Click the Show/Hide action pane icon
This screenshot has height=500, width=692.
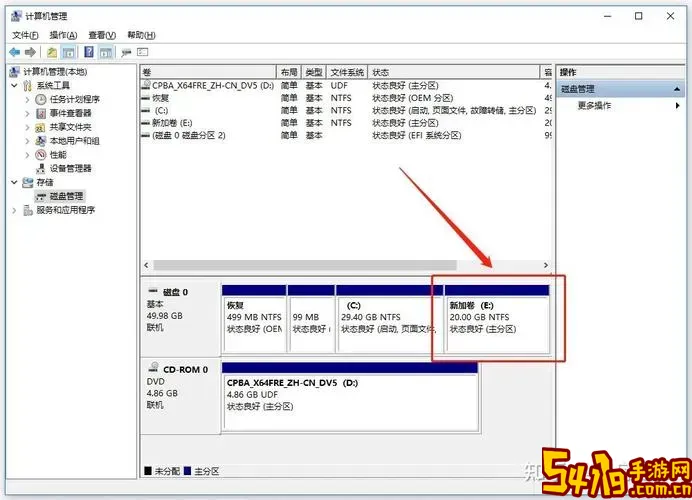[x=106, y=53]
